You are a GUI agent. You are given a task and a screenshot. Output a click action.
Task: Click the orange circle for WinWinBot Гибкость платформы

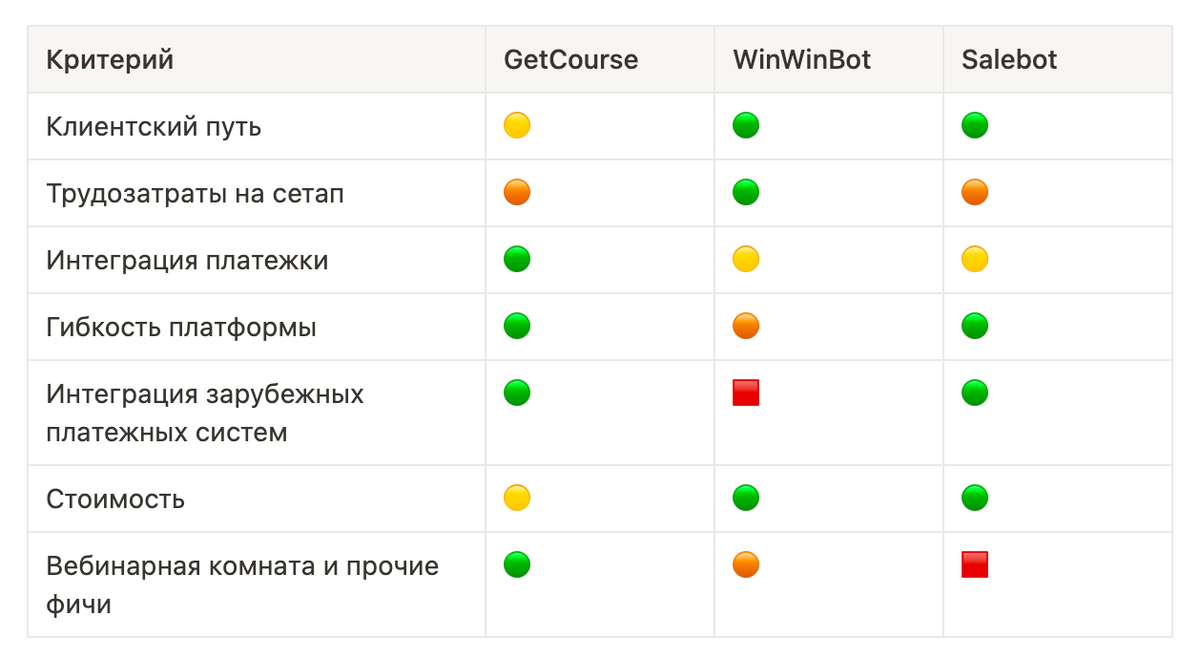[x=746, y=326]
